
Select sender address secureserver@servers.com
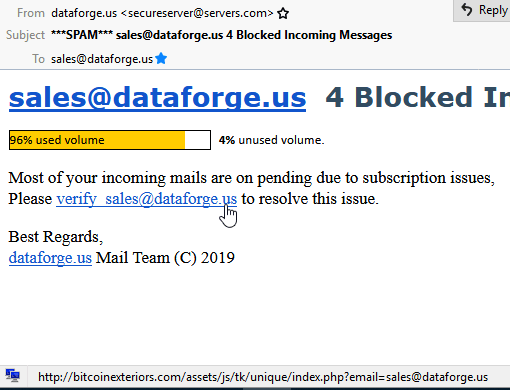click(x=197, y=13)
